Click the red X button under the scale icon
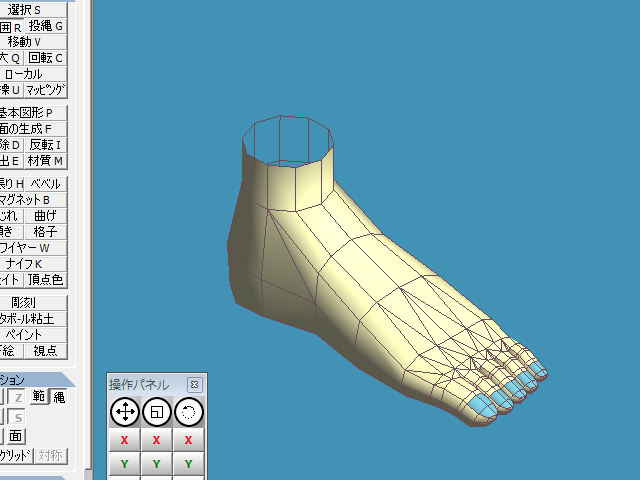The width and height of the screenshot is (640, 480). click(x=156, y=440)
